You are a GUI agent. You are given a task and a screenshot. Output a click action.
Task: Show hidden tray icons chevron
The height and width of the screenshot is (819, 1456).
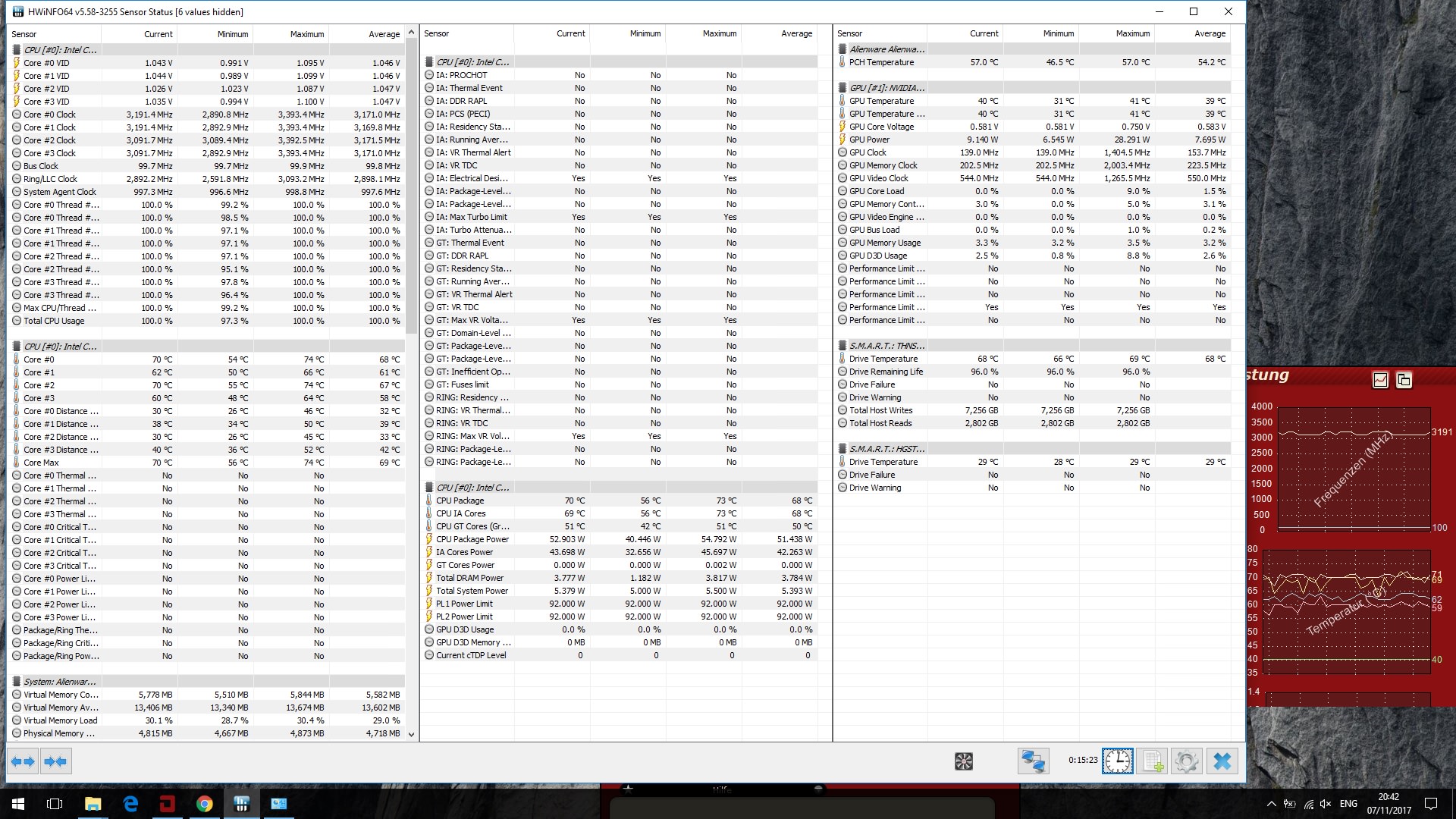(1271, 804)
